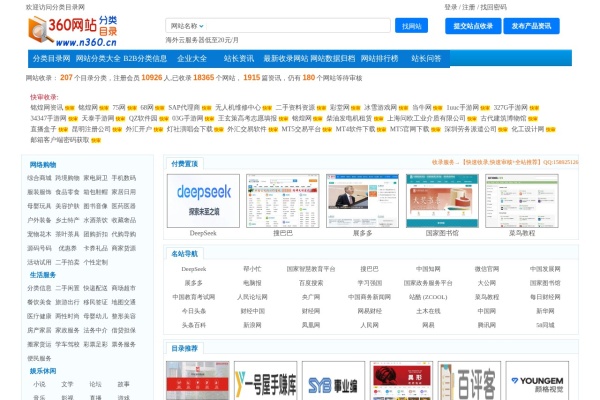This screenshot has height=400, width=600.
Task: Select 网站分类大全 in the navigation bar
Action: (x=98, y=59)
